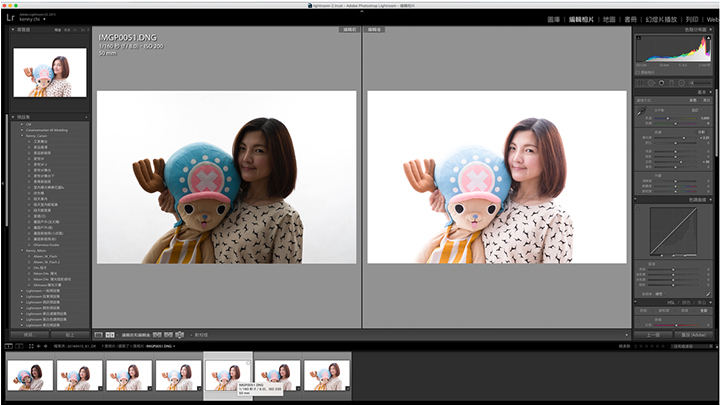Click copy Before settings to After icon
Screen dimensions: 720x405
157,335
